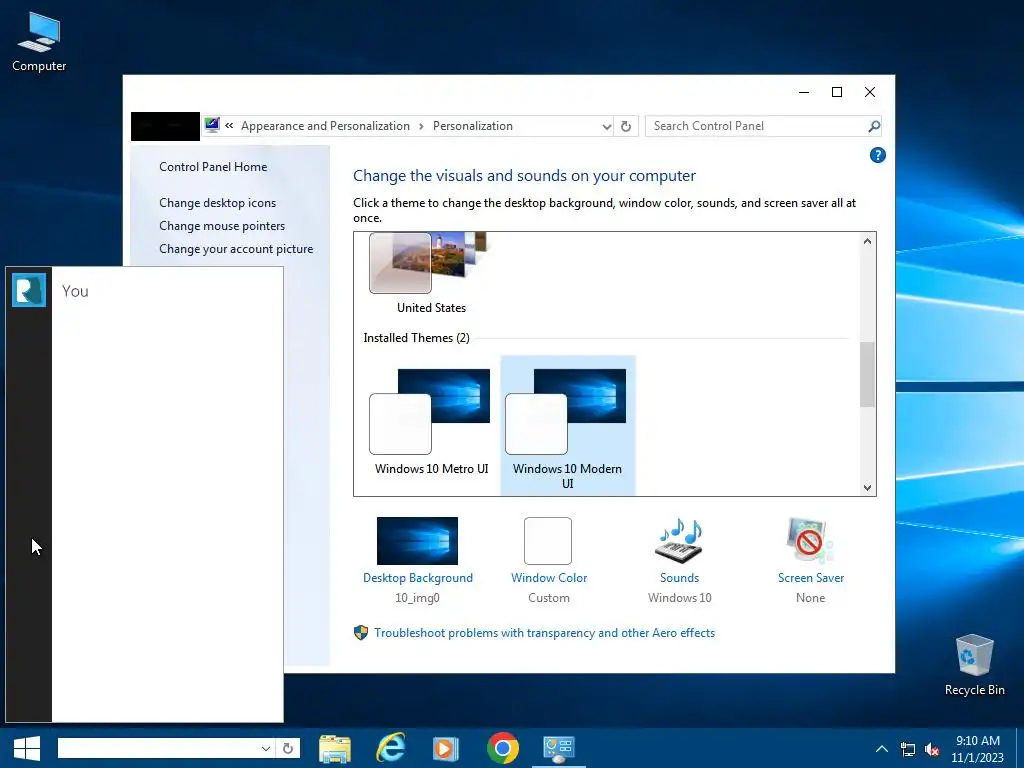Image resolution: width=1024 pixels, height=768 pixels.
Task: Open the Sounds keyboard-notes icon
Action: pos(679,541)
